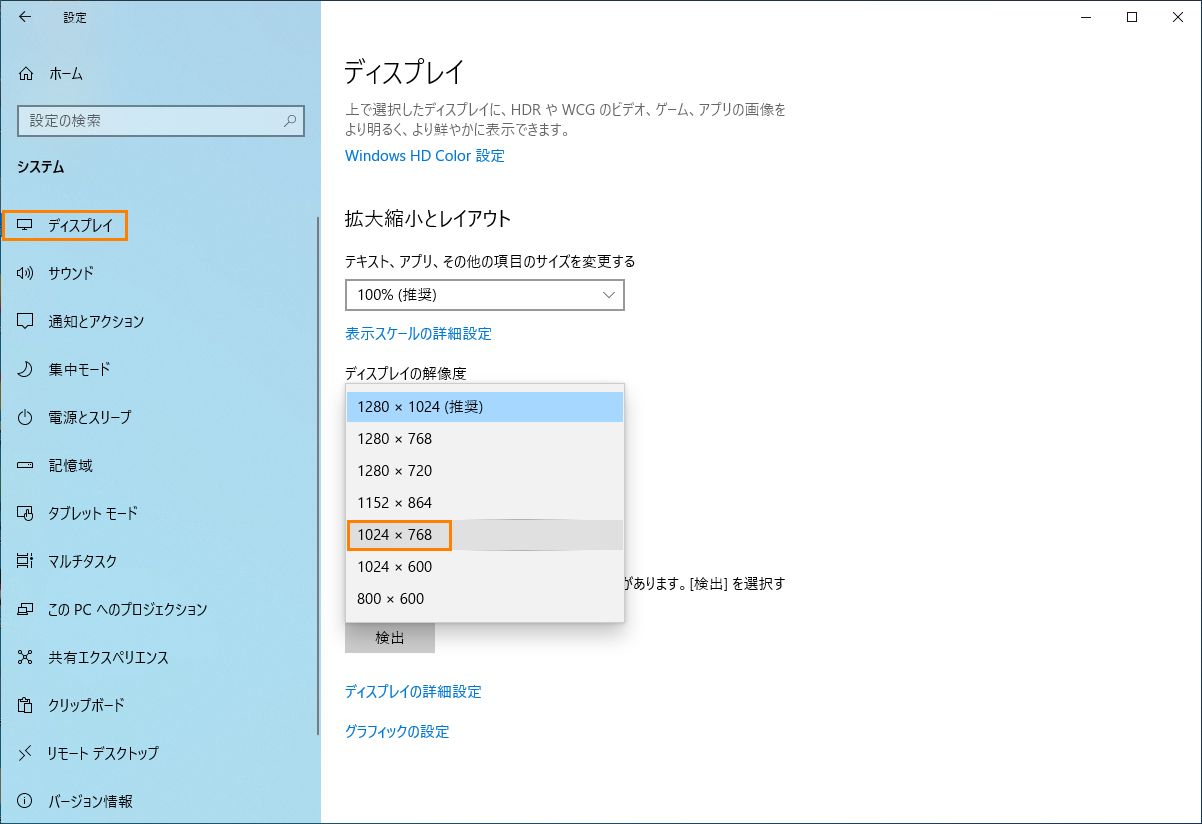Click the 検出 button

pyautogui.click(x=389, y=638)
